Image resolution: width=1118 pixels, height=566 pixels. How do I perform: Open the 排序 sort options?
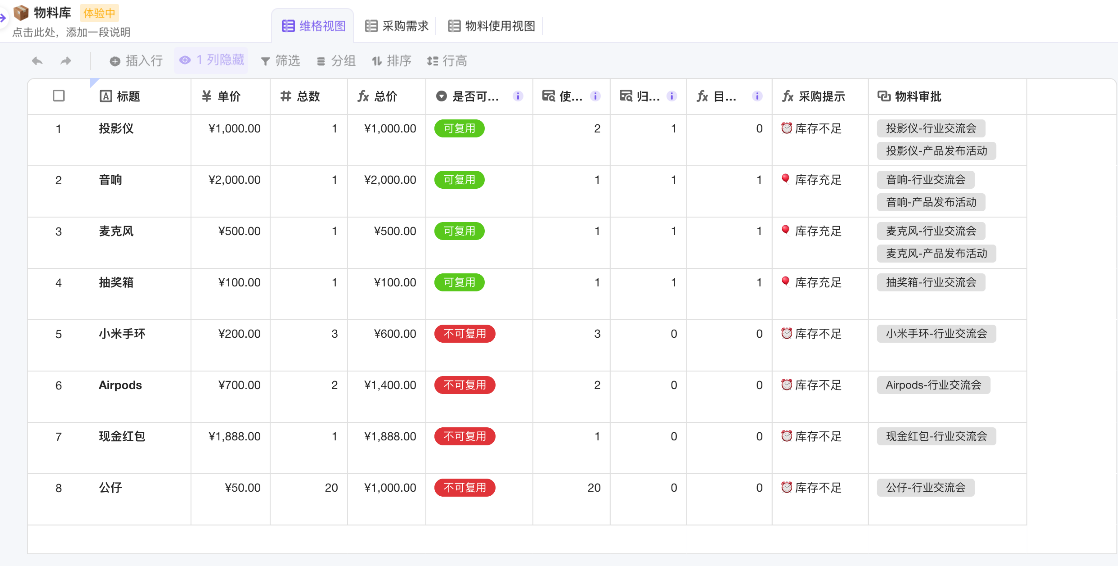pos(391,61)
